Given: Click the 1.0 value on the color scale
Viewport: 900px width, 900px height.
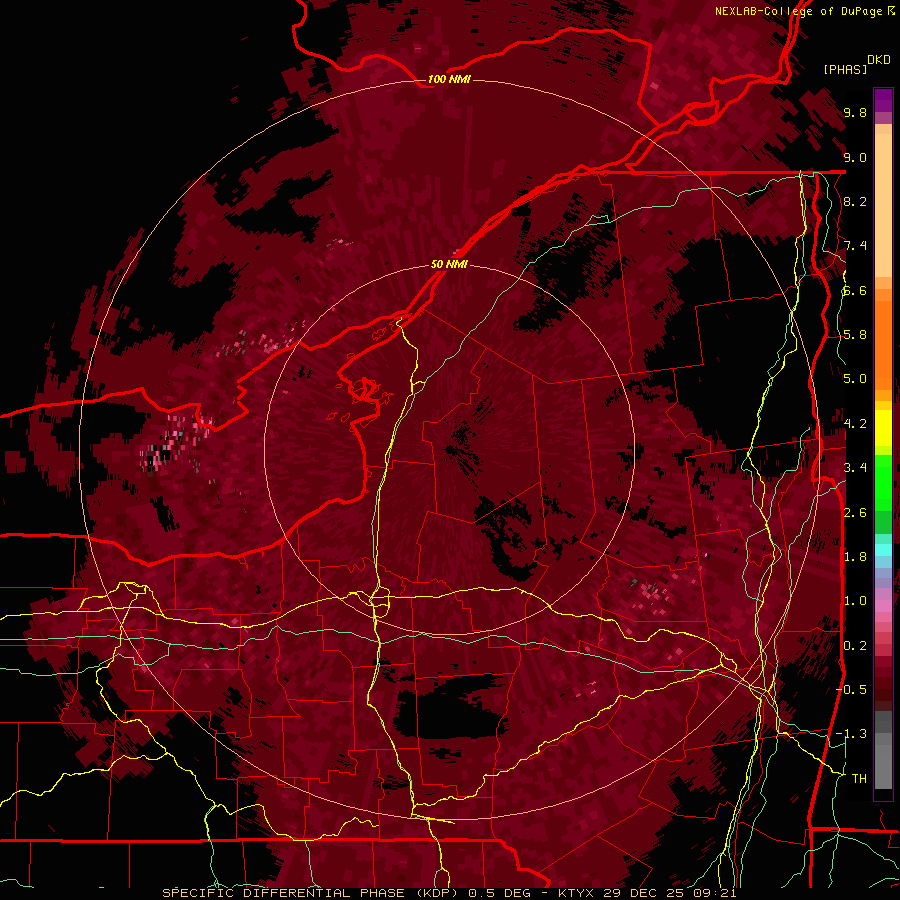Looking at the screenshot, I should click(x=855, y=602).
